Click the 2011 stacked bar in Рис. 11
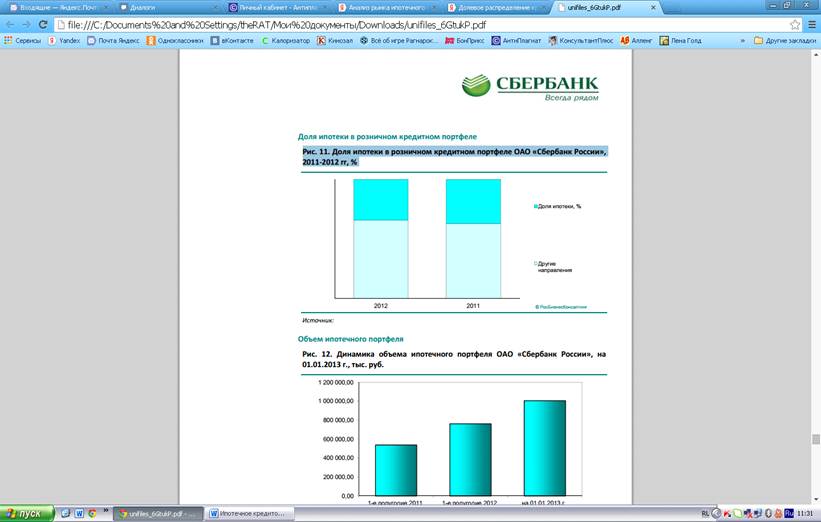 point(473,239)
